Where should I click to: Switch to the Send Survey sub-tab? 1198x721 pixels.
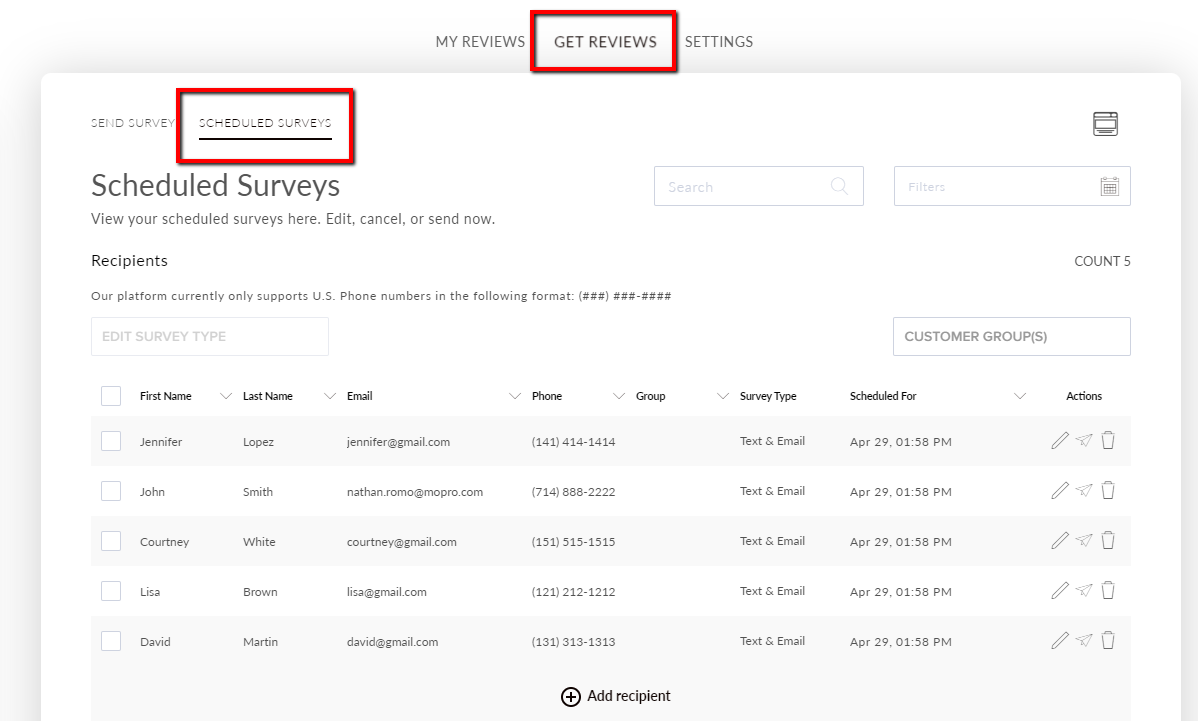[x=133, y=123]
